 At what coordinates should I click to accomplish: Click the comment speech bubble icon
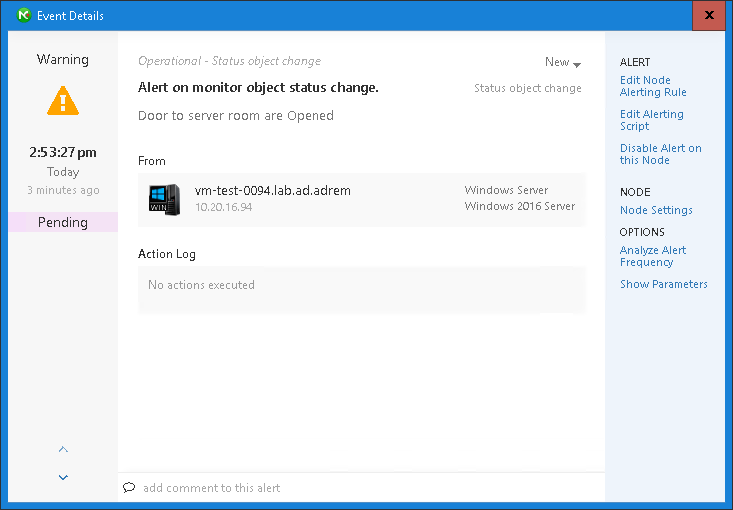[x=129, y=488]
